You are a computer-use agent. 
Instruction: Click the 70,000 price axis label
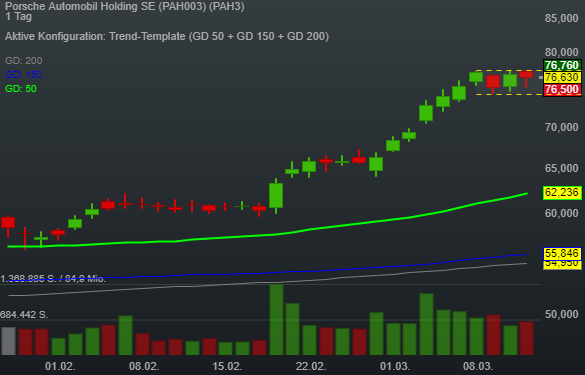561,128
